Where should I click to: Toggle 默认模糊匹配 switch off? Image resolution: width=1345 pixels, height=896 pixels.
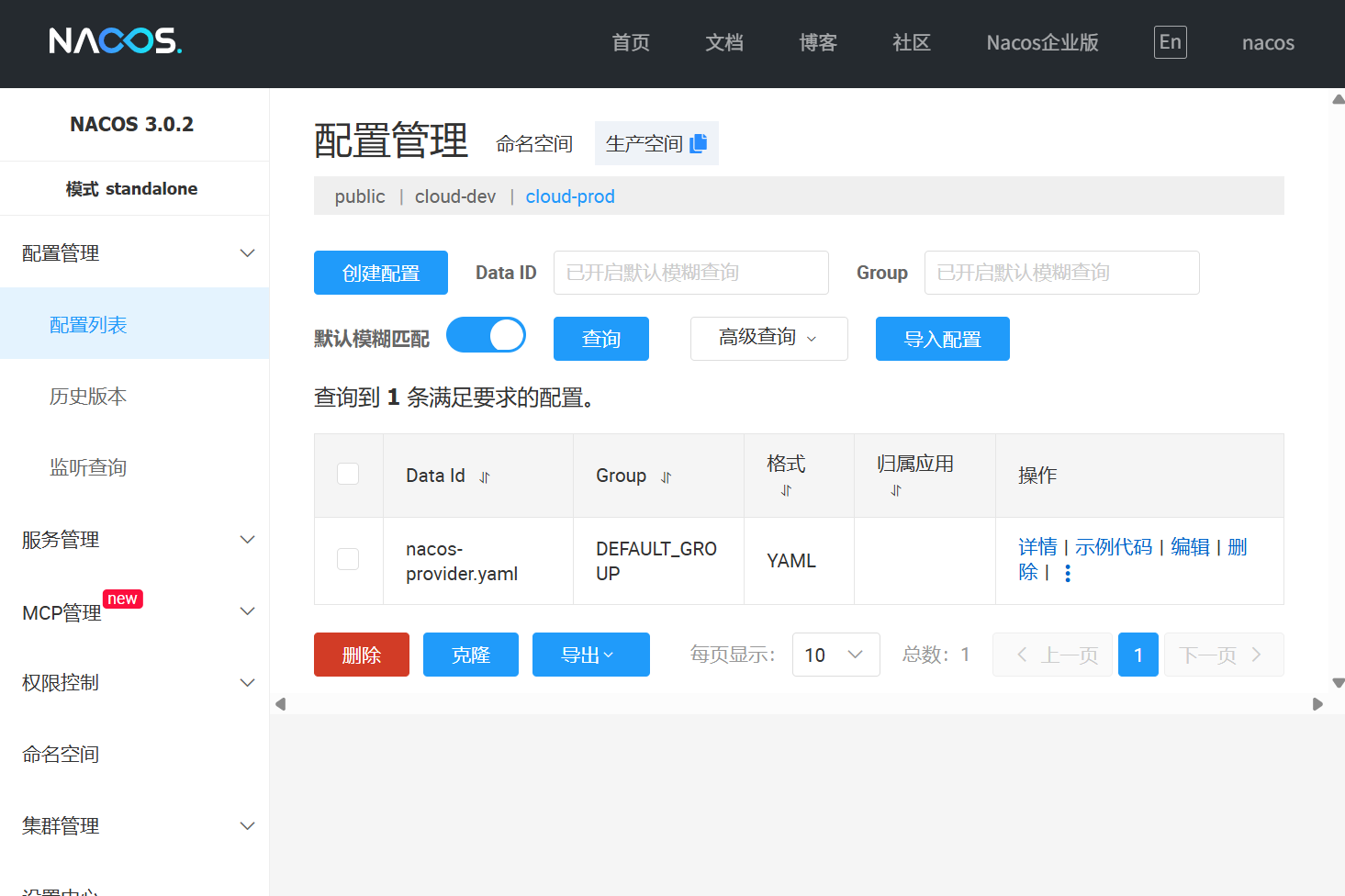click(x=486, y=335)
